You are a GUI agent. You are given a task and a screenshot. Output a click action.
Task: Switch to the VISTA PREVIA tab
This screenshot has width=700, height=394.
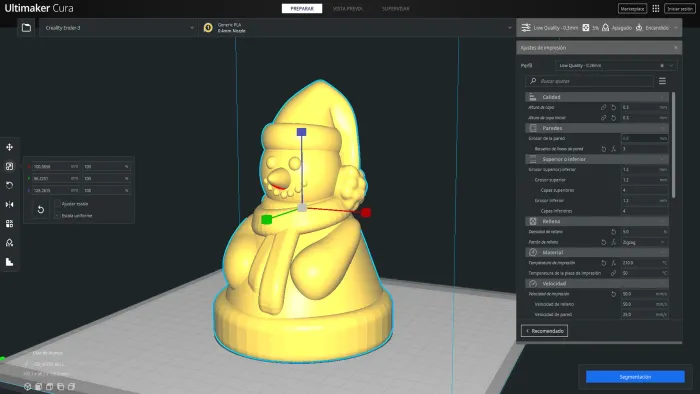[x=347, y=8]
